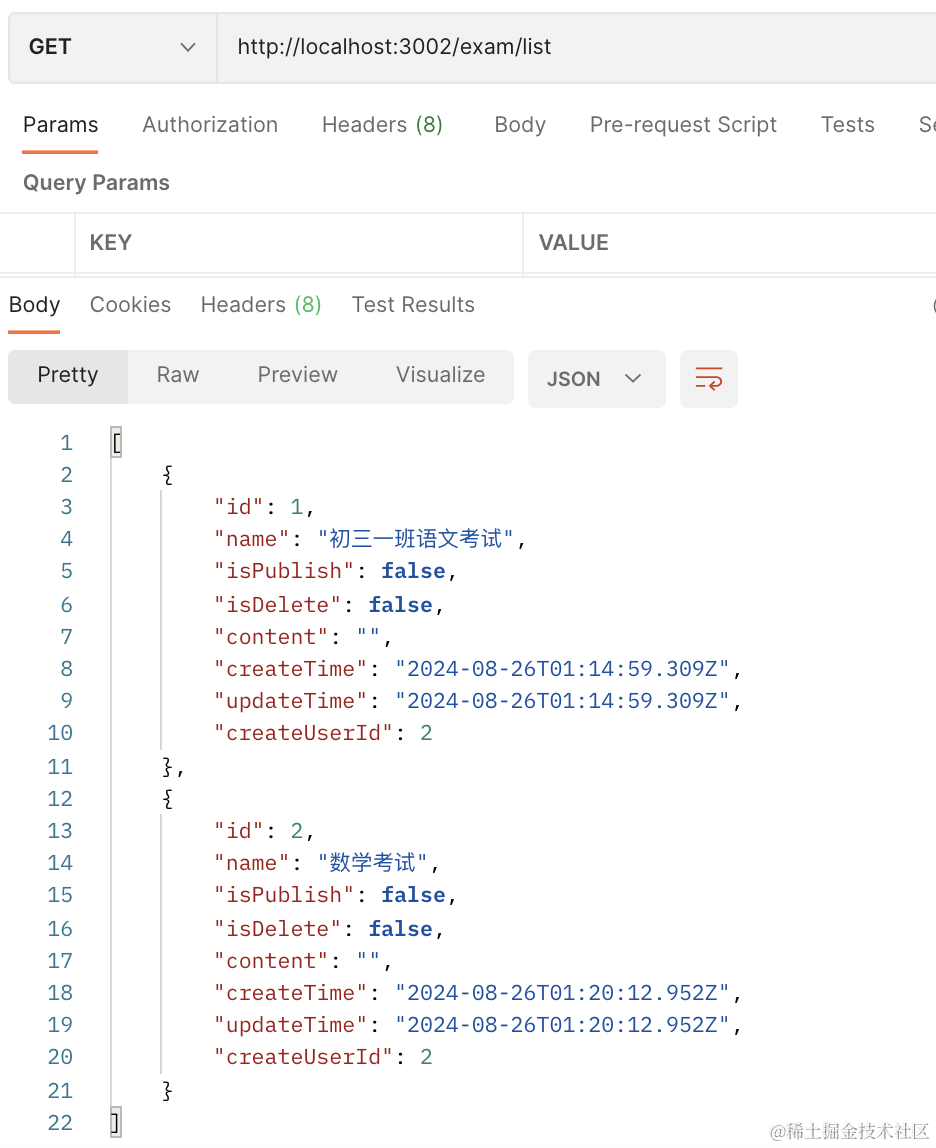936x1148 pixels.
Task: Expand the JSON response format dropdown
Action: click(x=595, y=378)
